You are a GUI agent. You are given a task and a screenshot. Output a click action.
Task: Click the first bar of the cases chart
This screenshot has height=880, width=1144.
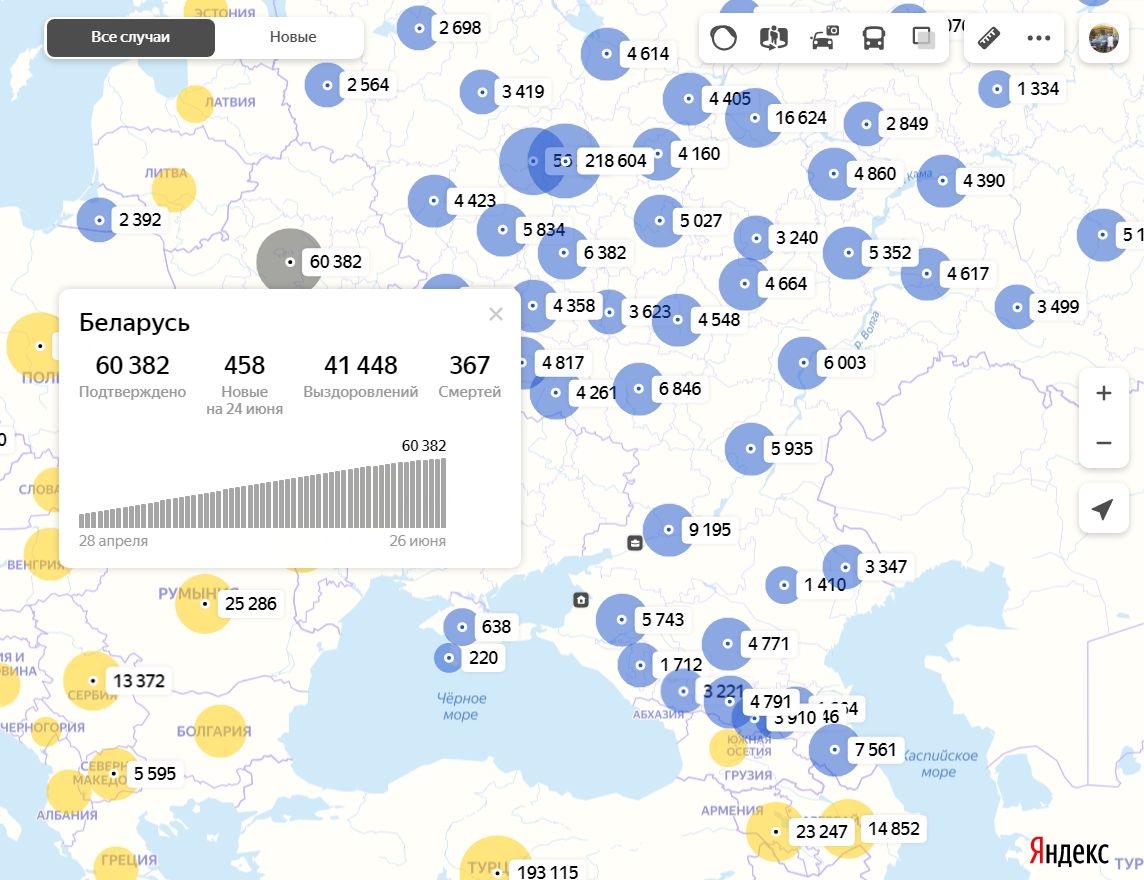coord(82,520)
